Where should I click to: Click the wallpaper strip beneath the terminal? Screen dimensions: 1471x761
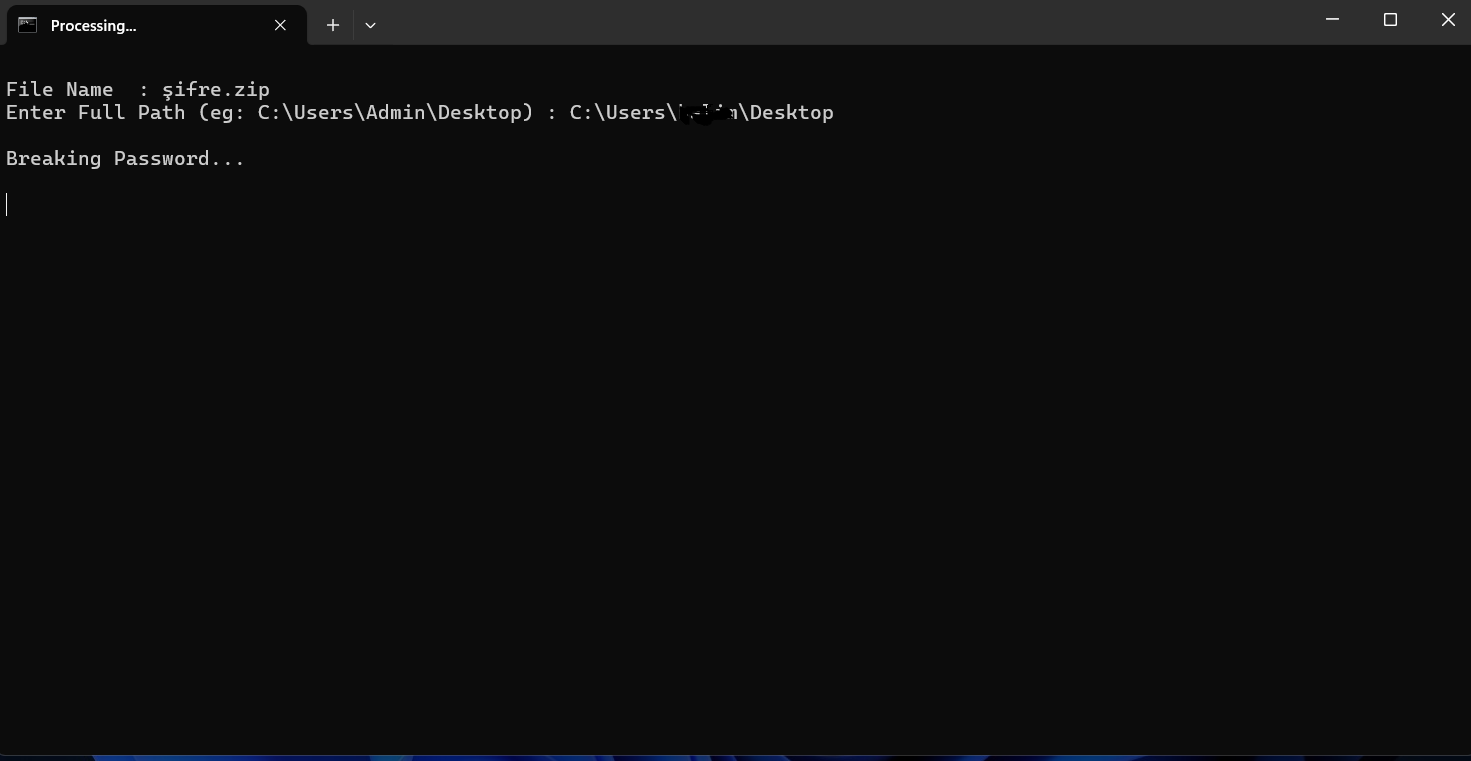pyautogui.click(x=735, y=758)
